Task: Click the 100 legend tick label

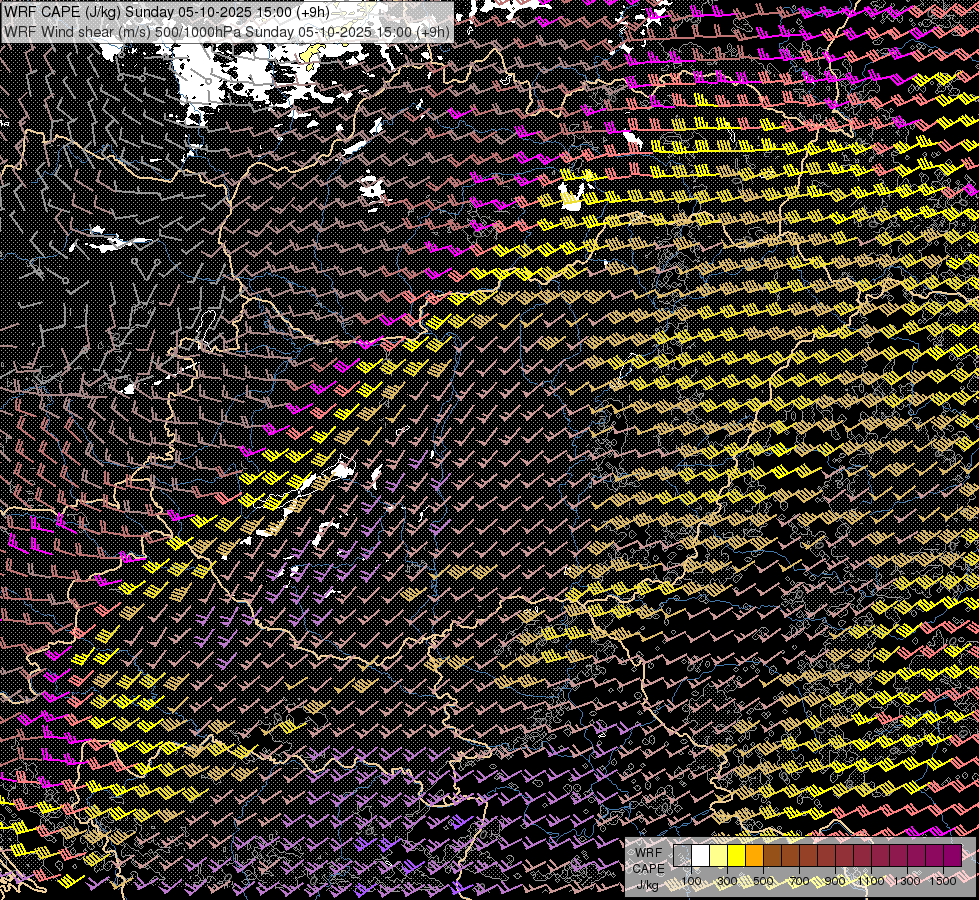Action: 692,881
